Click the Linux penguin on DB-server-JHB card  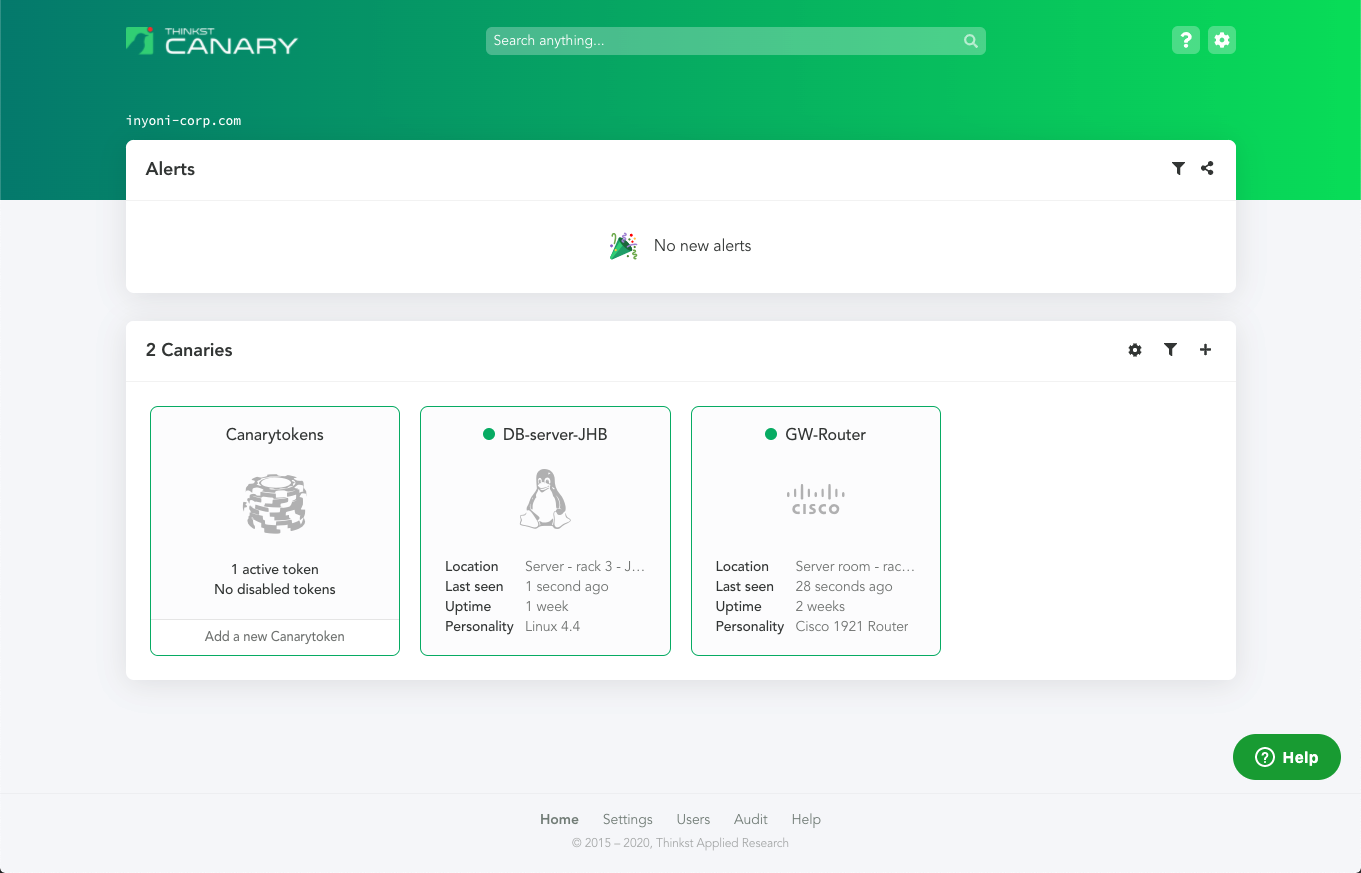[545, 499]
